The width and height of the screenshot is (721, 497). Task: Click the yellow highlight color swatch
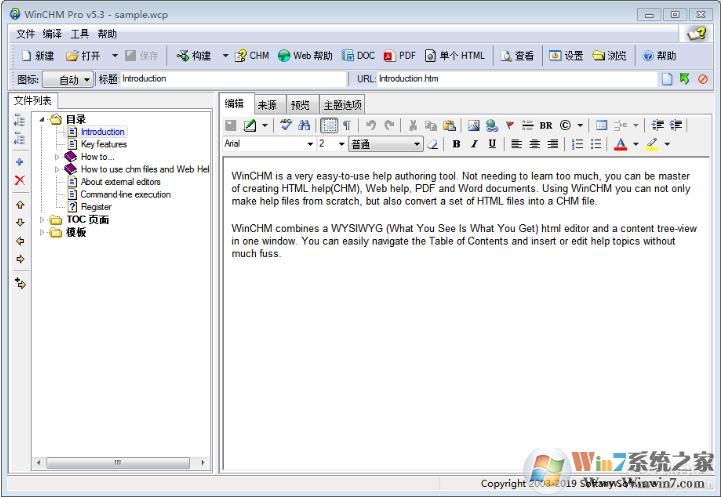652,144
